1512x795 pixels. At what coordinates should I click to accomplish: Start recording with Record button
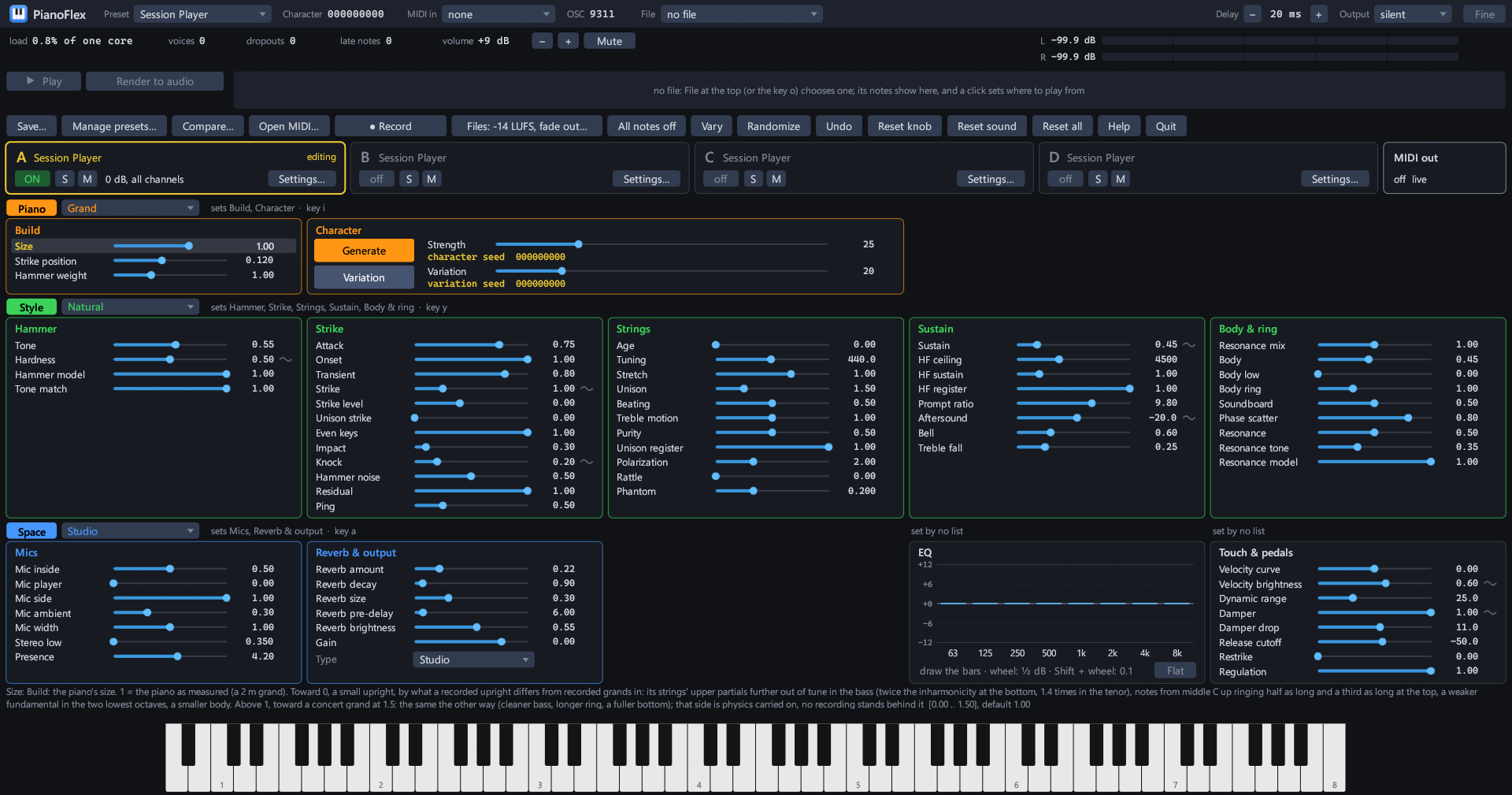click(391, 126)
